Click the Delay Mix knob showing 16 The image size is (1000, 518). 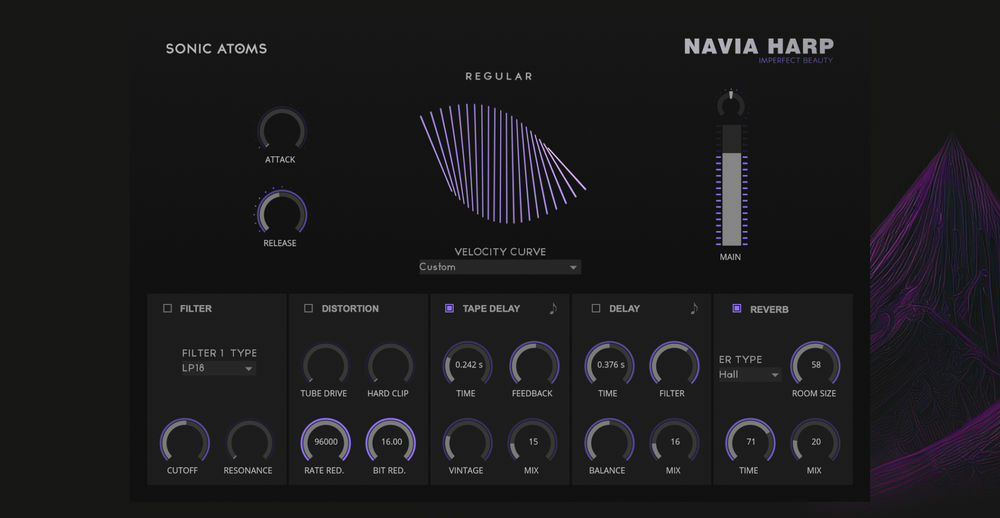click(675, 441)
